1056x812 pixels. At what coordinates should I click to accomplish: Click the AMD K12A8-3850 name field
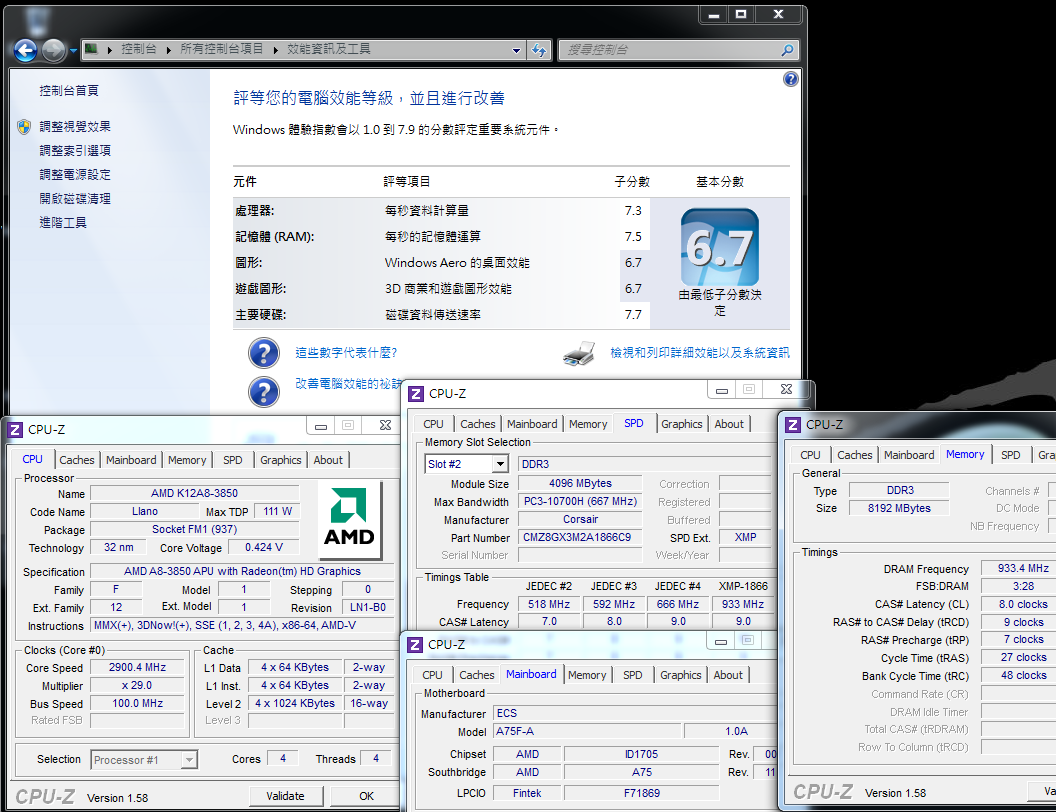[x=195, y=494]
